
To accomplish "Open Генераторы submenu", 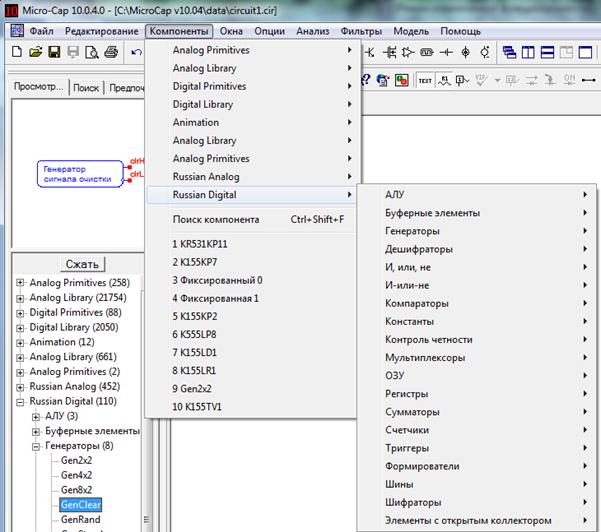I will click(x=476, y=231).
